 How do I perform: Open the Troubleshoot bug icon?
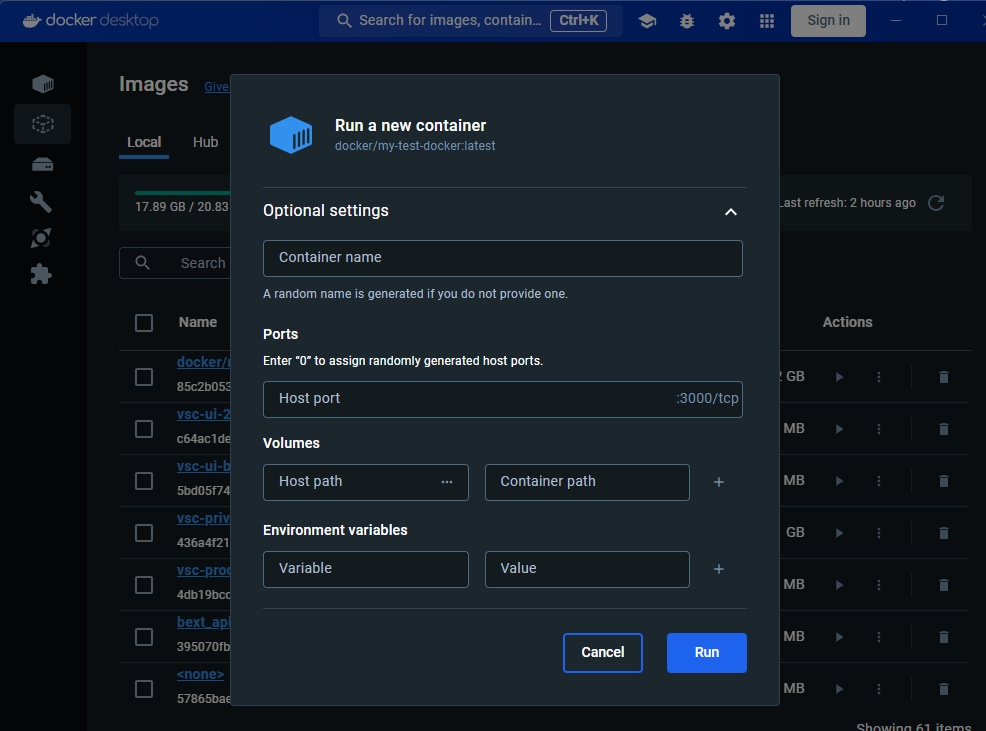[x=687, y=21]
